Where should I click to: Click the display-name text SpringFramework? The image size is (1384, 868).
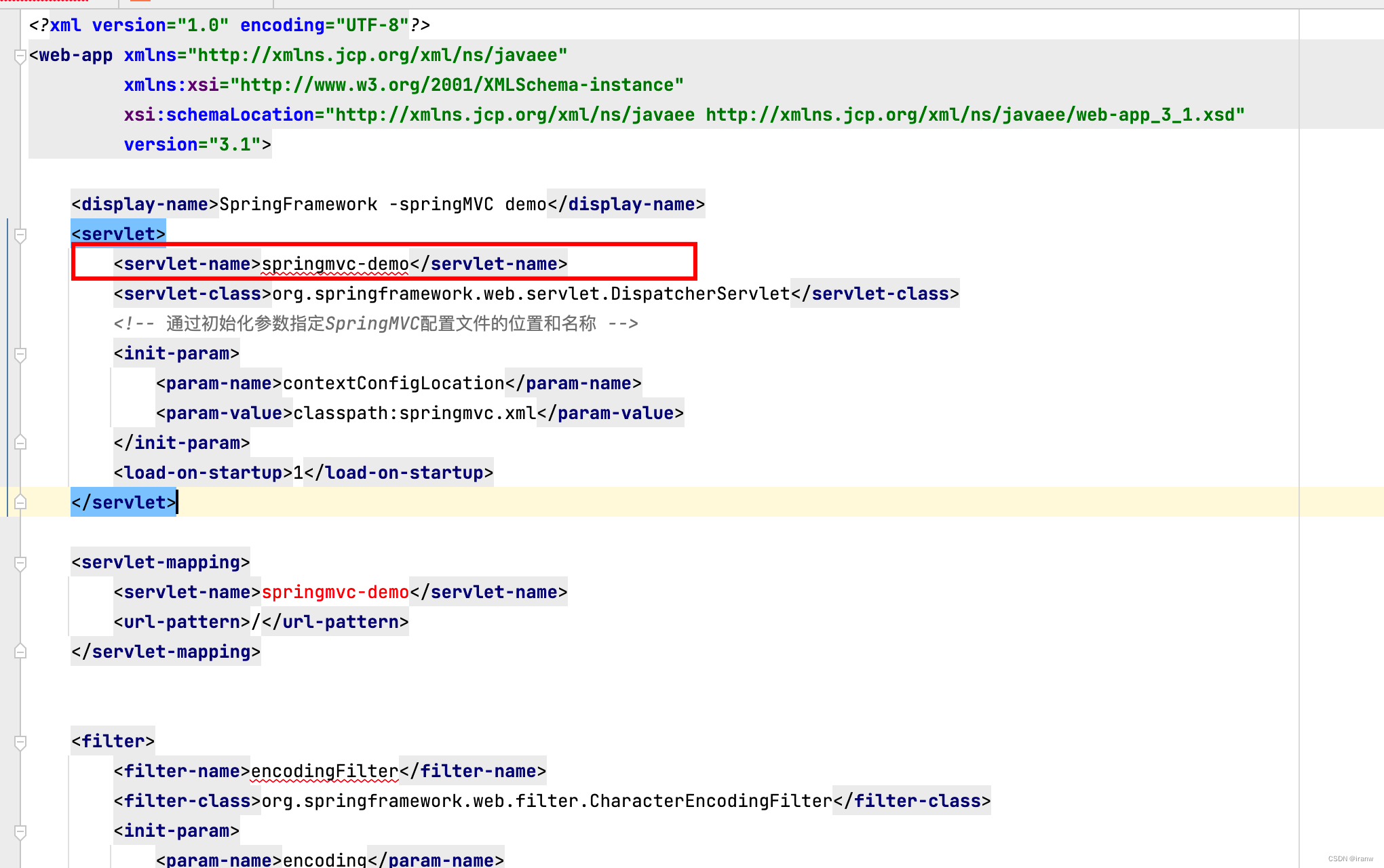click(299, 204)
